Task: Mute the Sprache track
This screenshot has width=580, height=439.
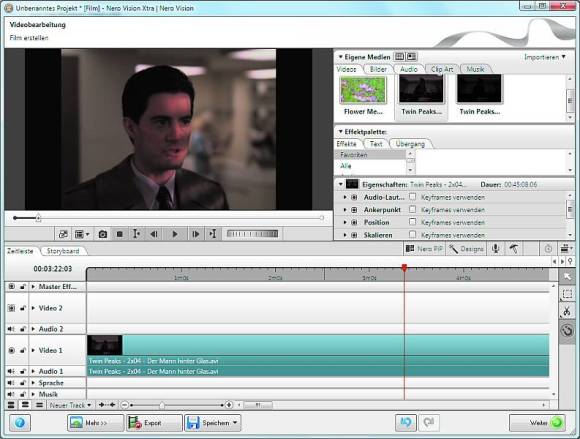Action: (11, 383)
